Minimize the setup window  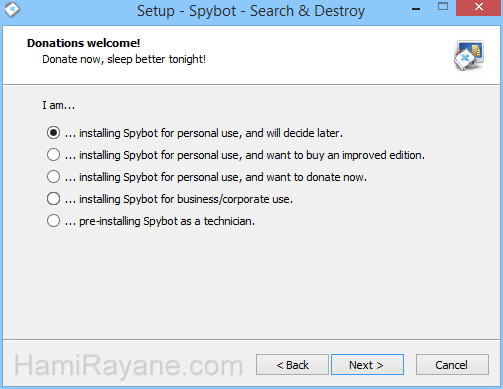point(416,9)
